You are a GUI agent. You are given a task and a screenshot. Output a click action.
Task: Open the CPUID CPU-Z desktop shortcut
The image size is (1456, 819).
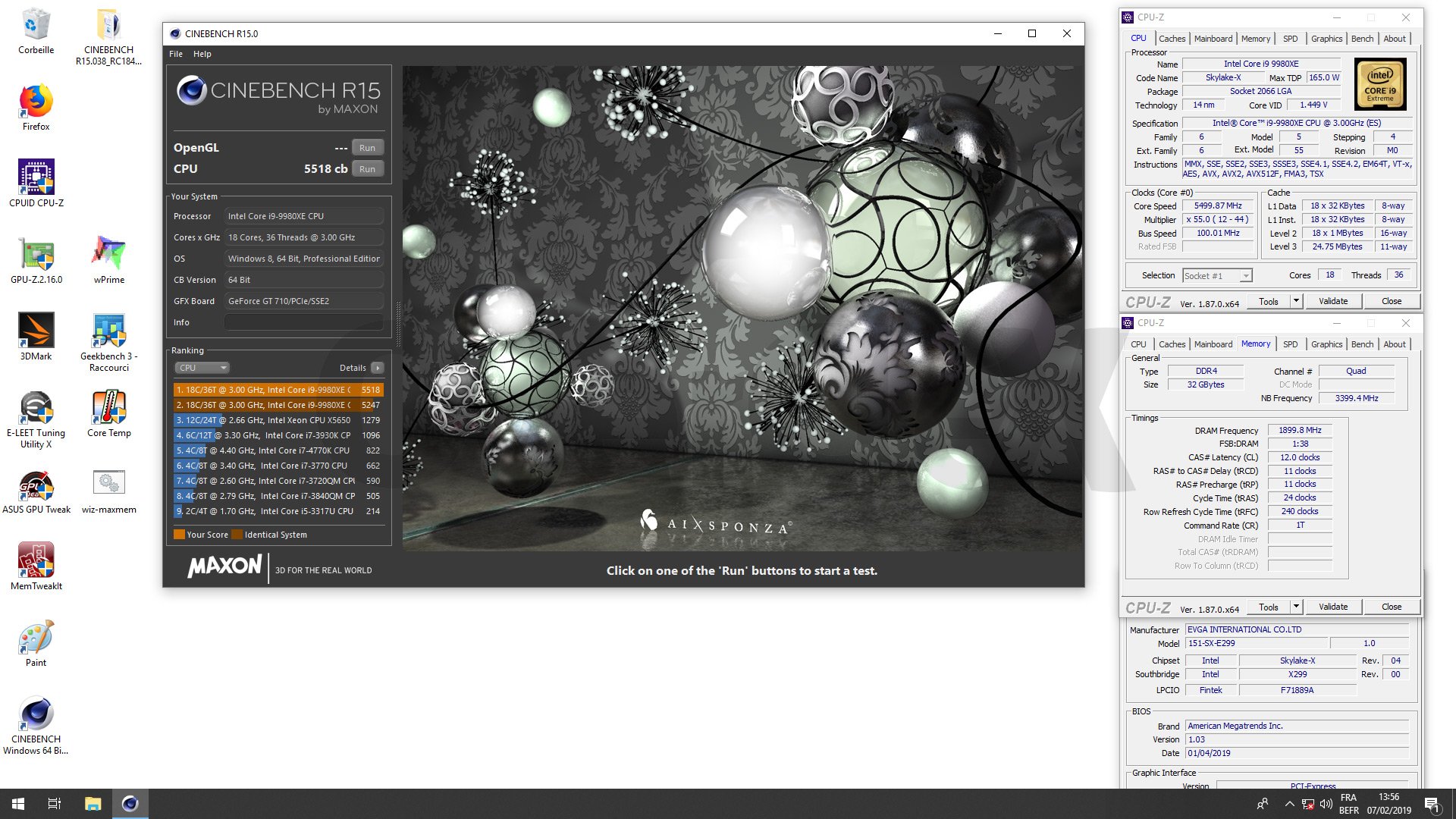coord(36,184)
